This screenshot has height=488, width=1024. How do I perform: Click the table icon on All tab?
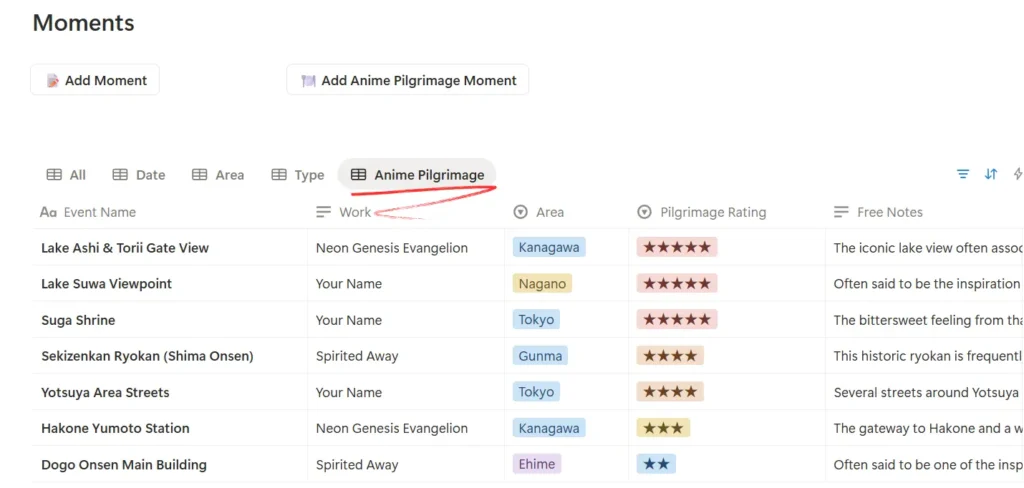[54, 175]
